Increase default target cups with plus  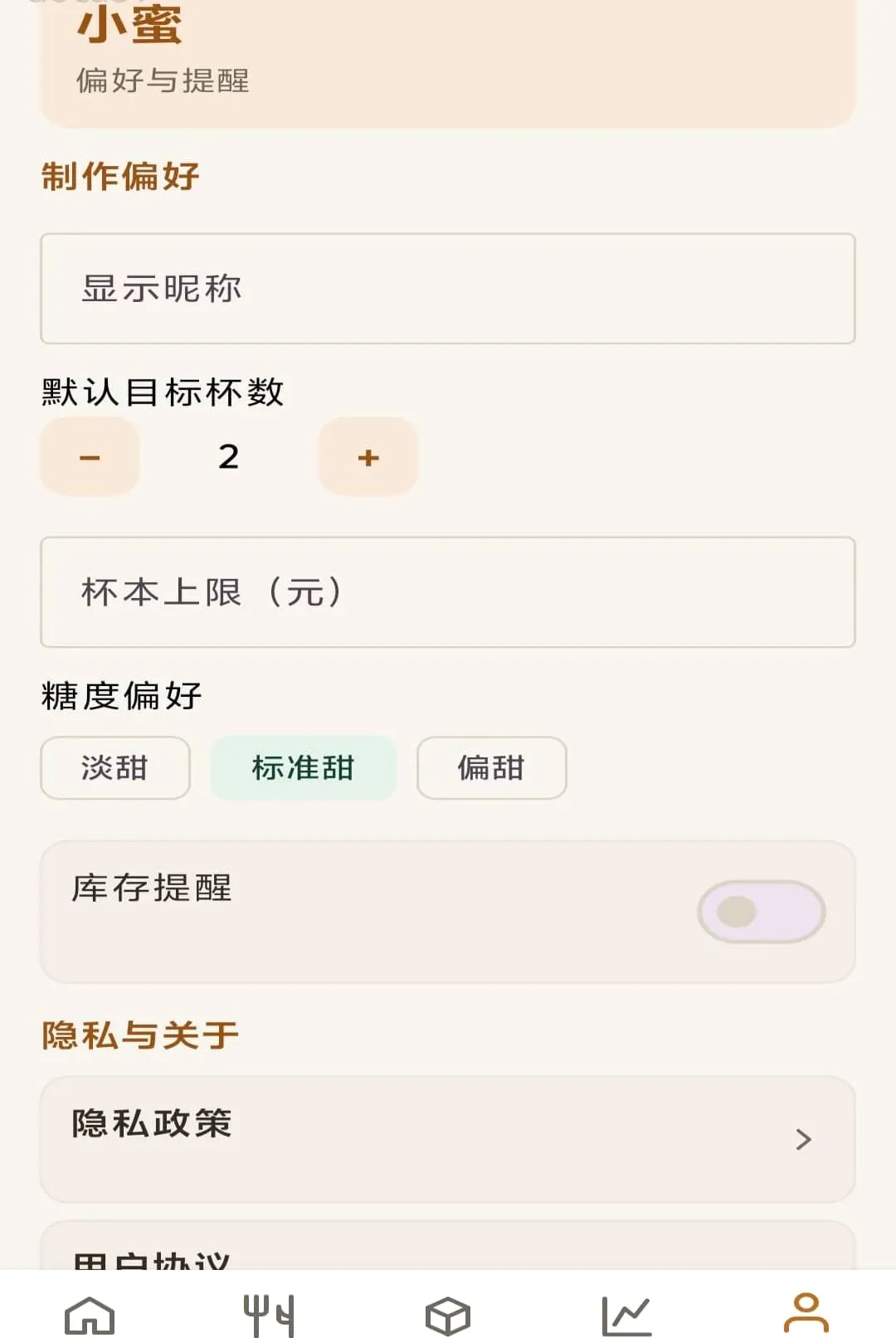(368, 456)
